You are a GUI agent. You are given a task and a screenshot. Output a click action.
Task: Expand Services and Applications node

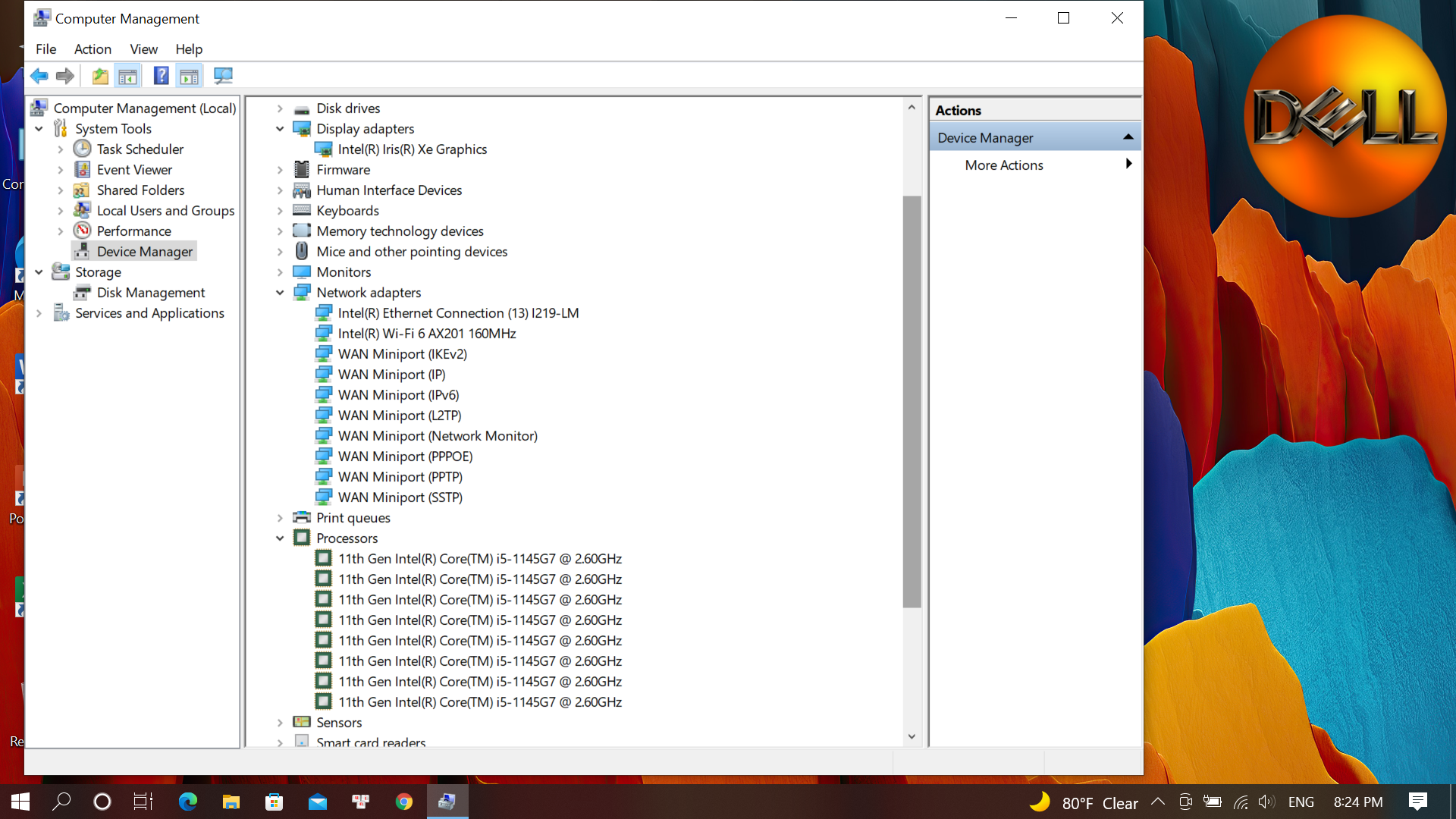(x=39, y=313)
